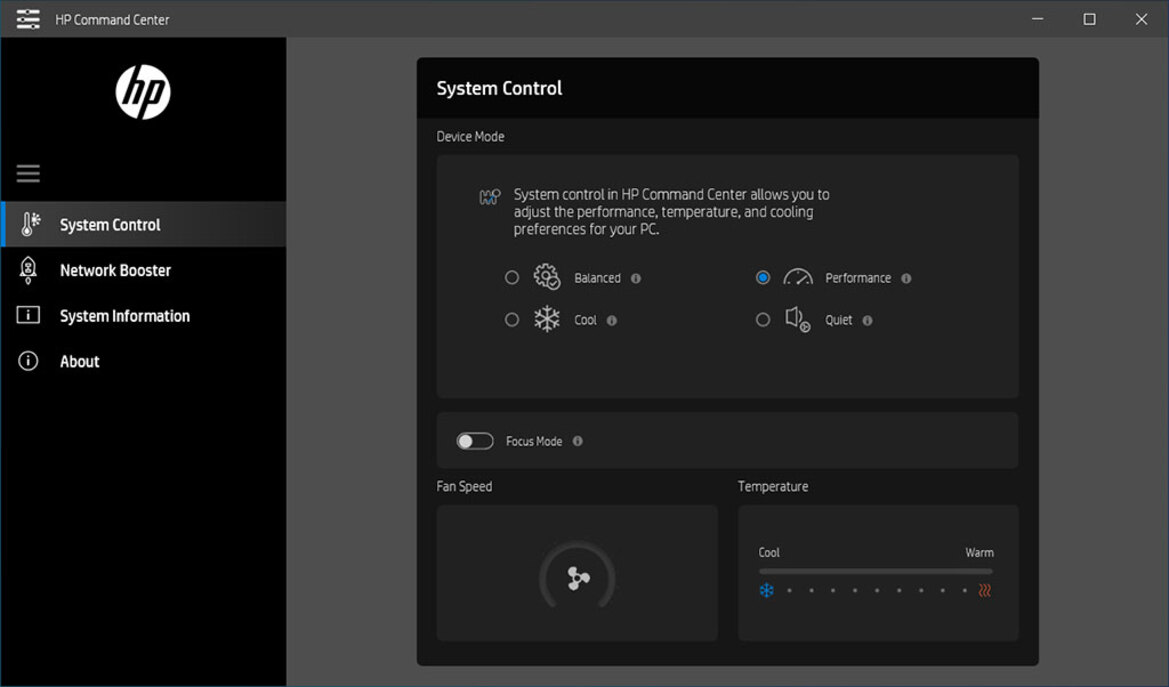
Task: Click the Temperature slider bar
Action: pyautogui.click(x=875, y=571)
